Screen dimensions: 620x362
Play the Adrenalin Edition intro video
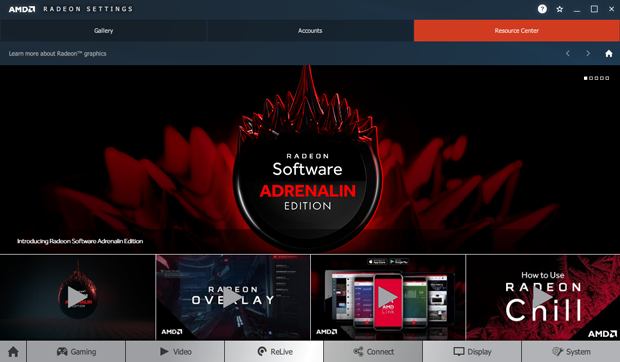tap(77, 297)
